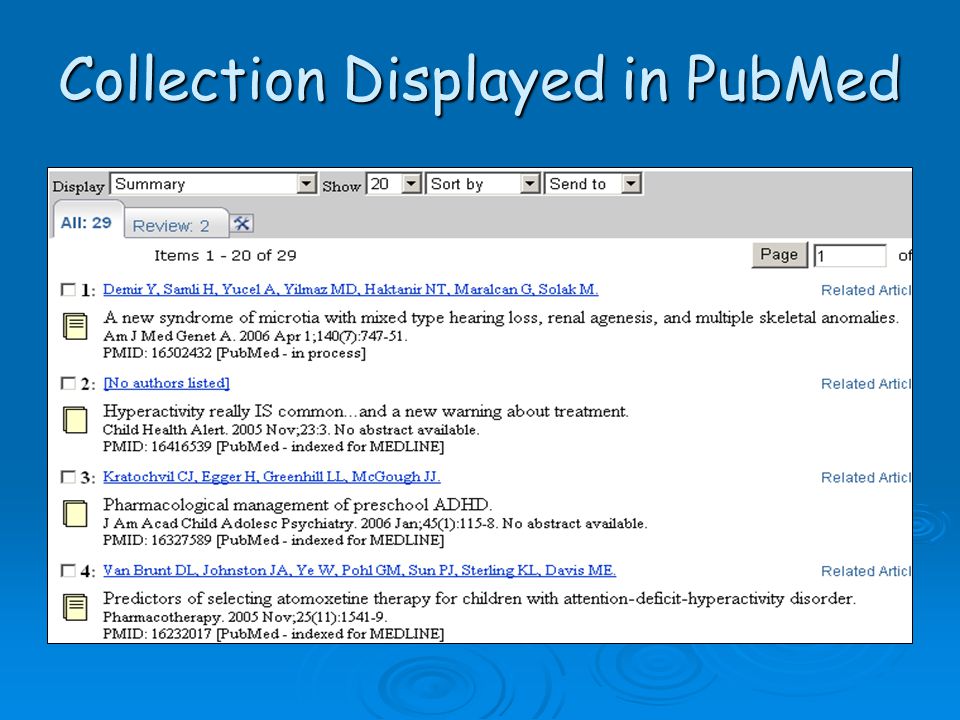This screenshot has width=960, height=720.
Task: Open the Send to dropdown
Action: [x=593, y=184]
